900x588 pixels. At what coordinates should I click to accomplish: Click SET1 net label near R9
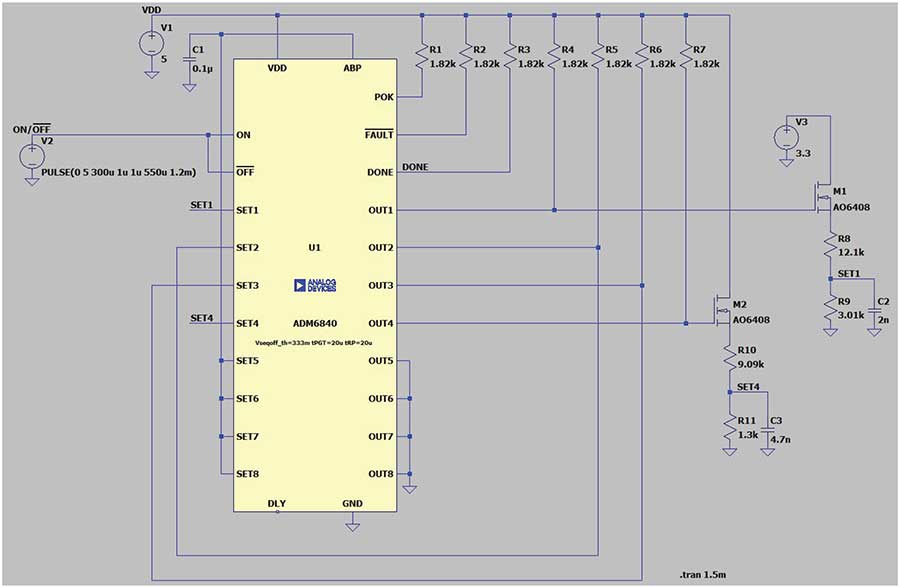pyautogui.click(x=849, y=273)
